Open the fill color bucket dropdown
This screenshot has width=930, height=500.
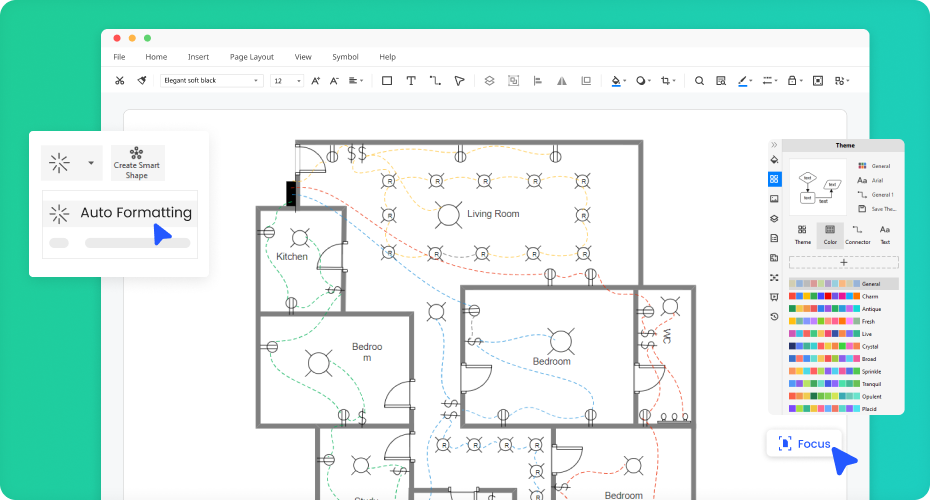pyautogui.click(x=619, y=81)
